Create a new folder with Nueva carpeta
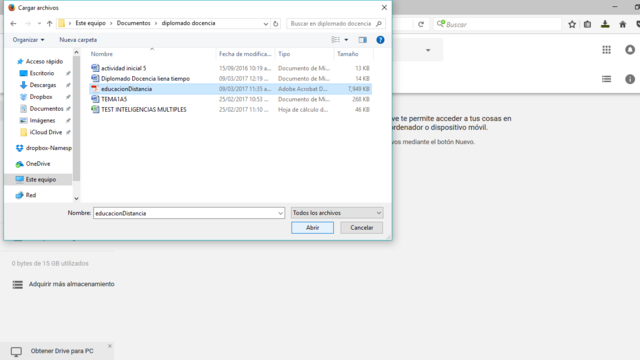 click(x=78, y=40)
